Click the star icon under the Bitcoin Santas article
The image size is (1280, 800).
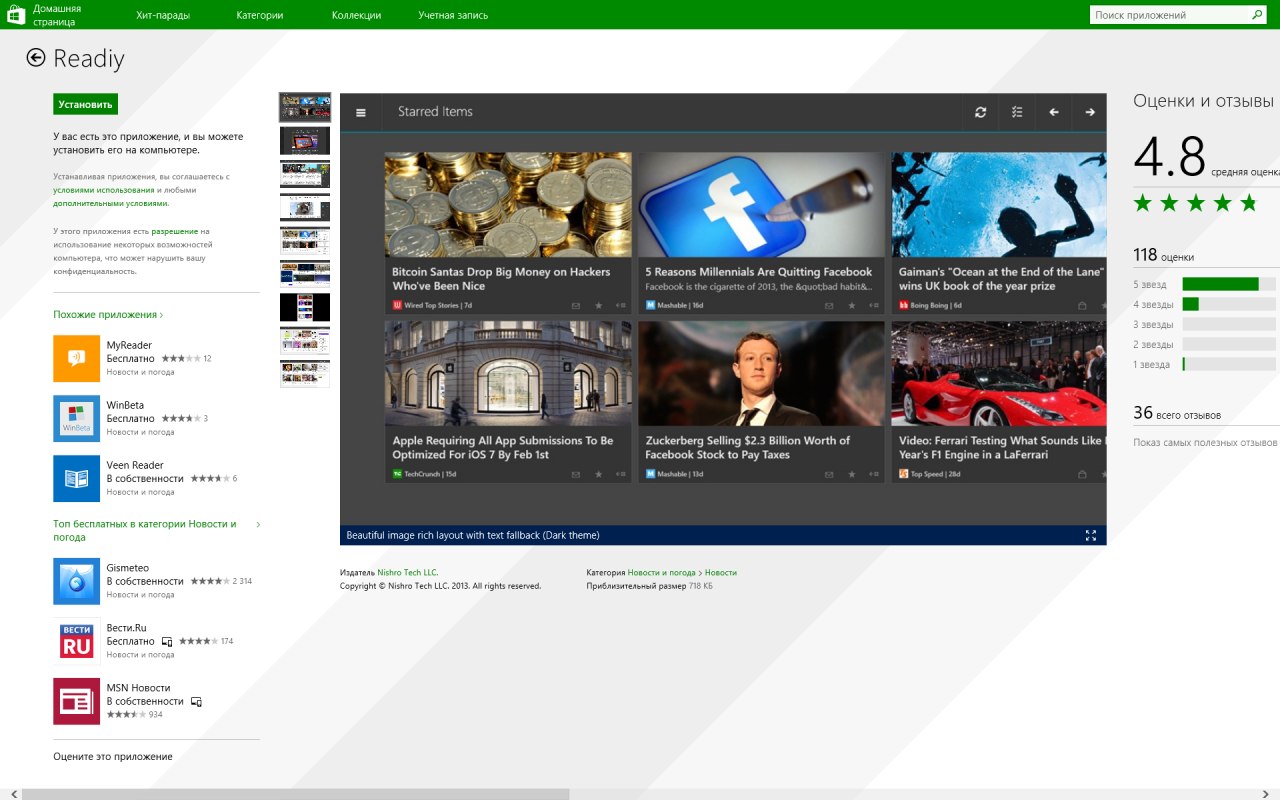tap(598, 305)
